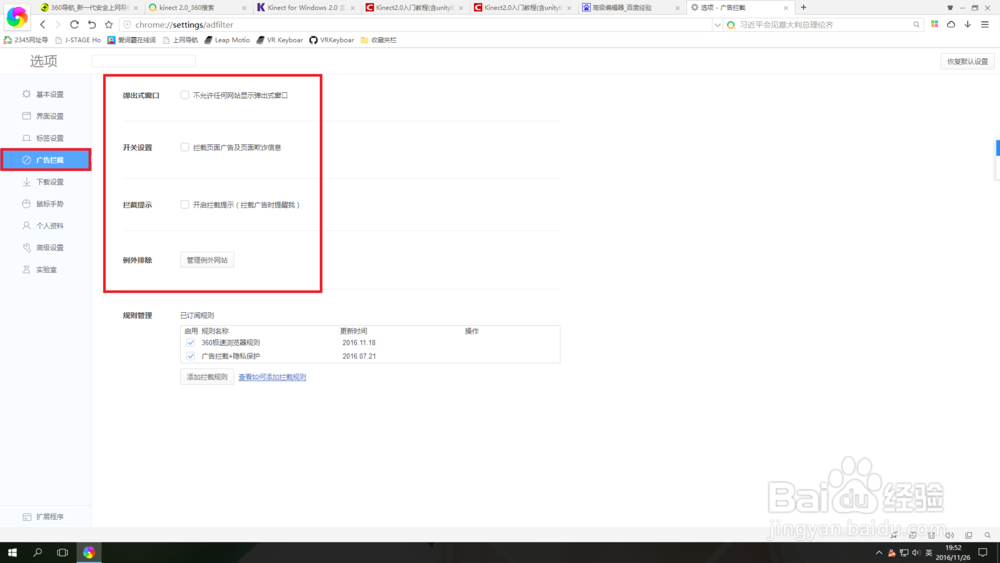This screenshot has width=1000, height=563.
Task: Click the 管理例外网站 button
Action: pos(207,260)
